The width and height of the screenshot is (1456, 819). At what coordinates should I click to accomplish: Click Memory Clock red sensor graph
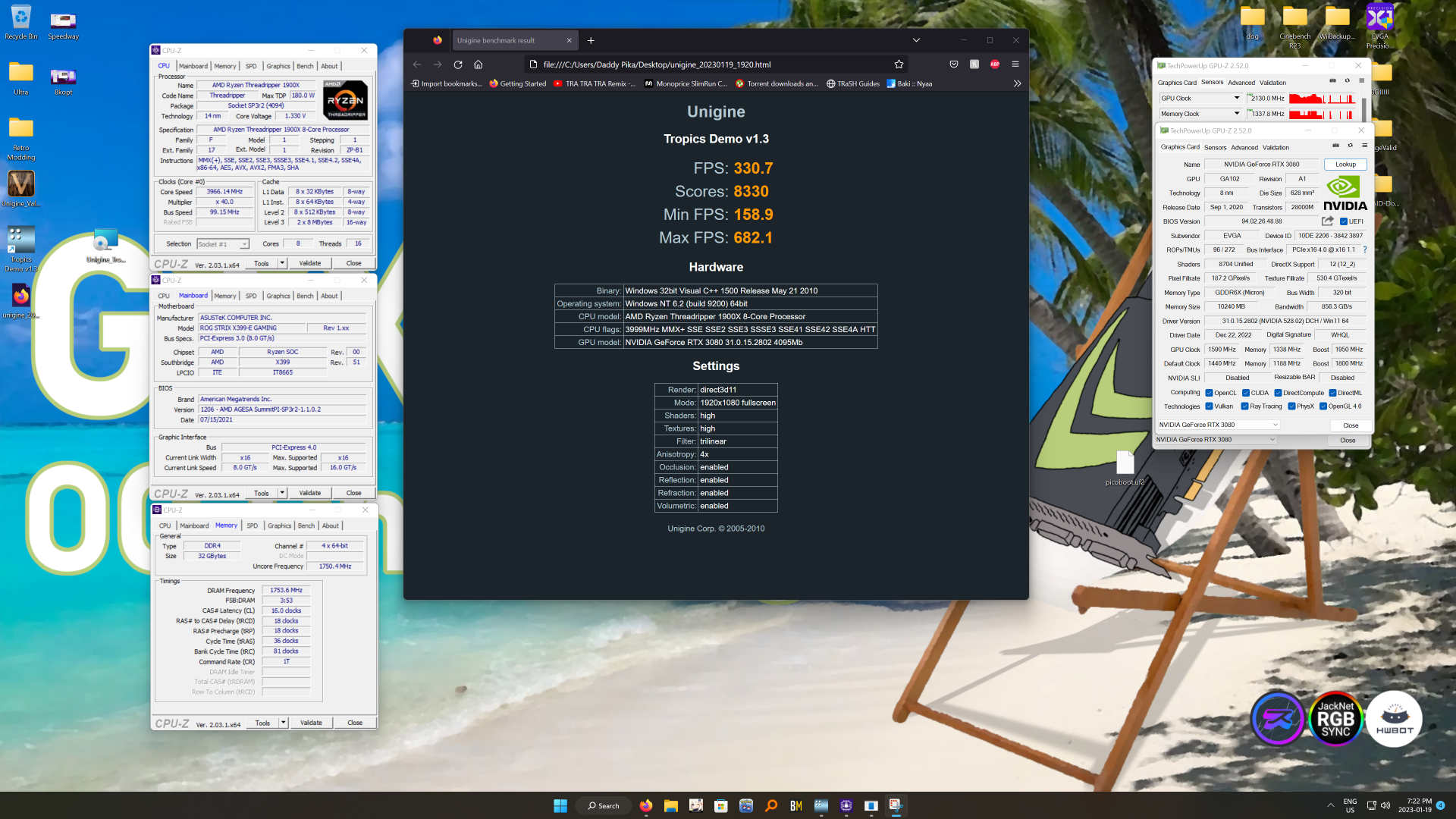tap(1323, 114)
